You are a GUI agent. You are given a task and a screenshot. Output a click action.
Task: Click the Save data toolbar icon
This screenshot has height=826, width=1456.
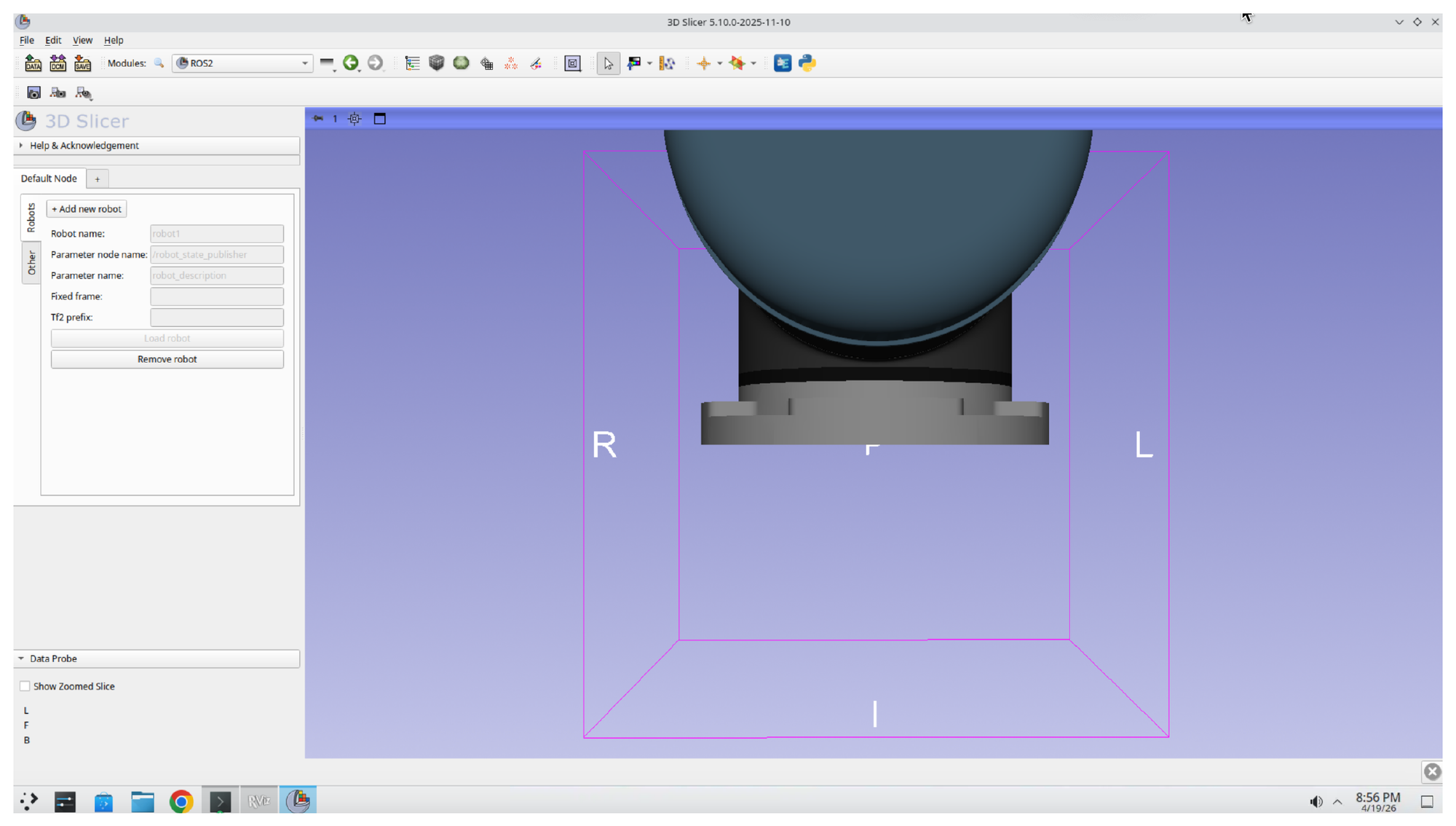82,63
